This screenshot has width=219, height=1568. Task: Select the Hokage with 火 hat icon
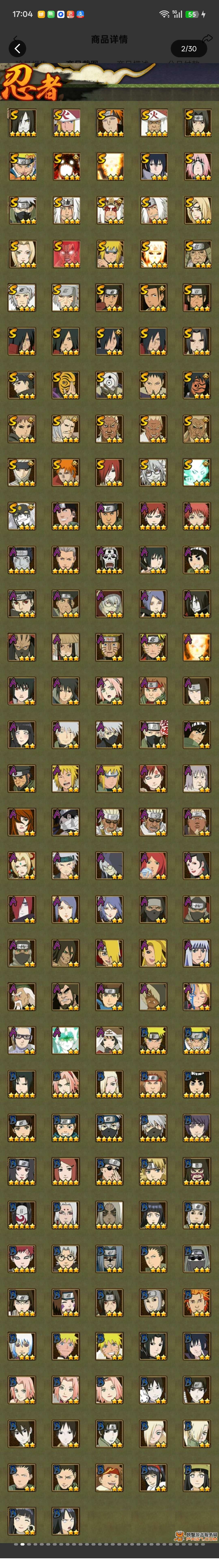coord(153,123)
